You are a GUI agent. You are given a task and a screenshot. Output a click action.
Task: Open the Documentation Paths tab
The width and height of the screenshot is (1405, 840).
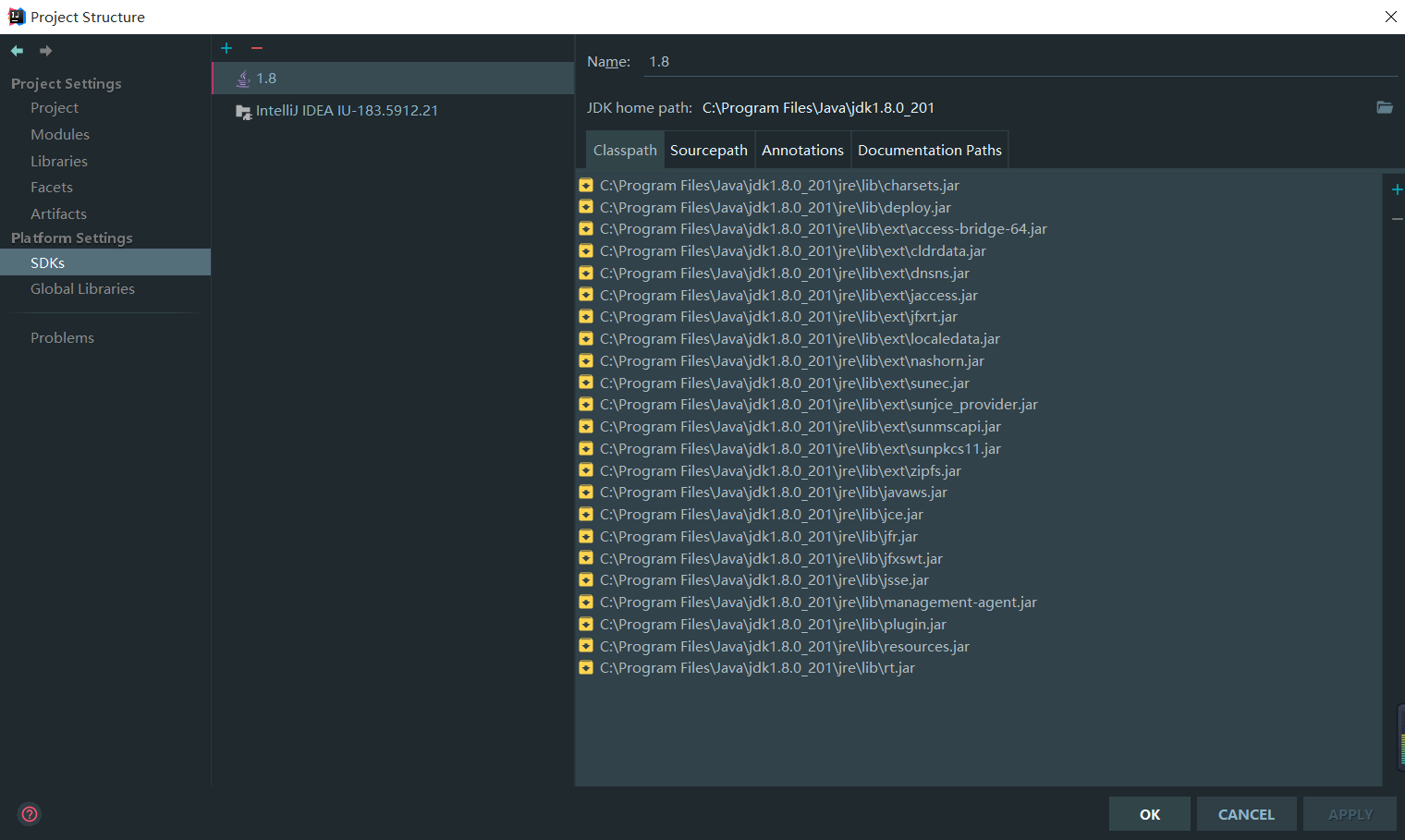(x=929, y=150)
